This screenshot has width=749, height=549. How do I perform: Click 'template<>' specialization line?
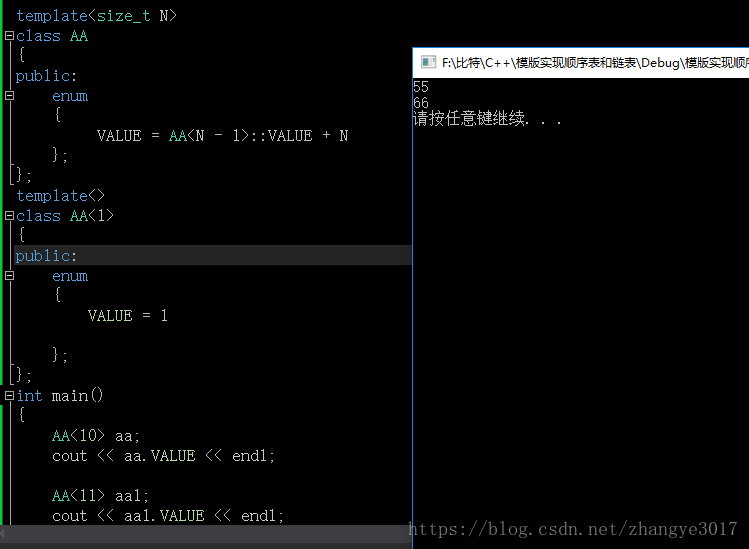(x=60, y=196)
